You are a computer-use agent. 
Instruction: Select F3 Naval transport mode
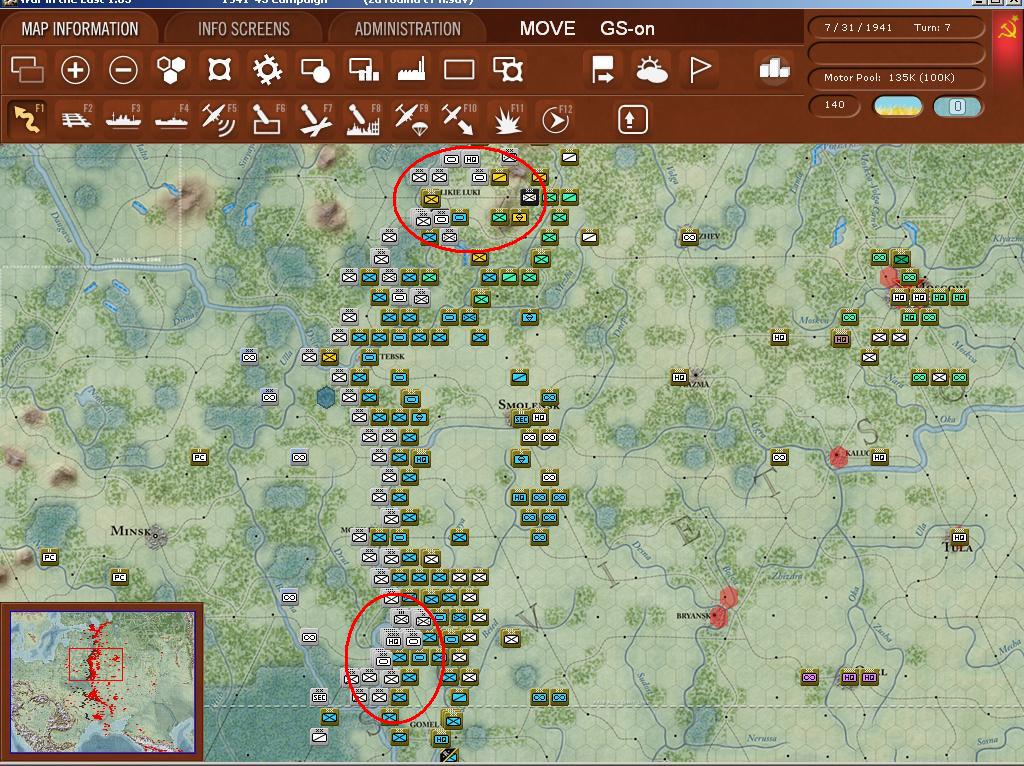click(x=123, y=119)
